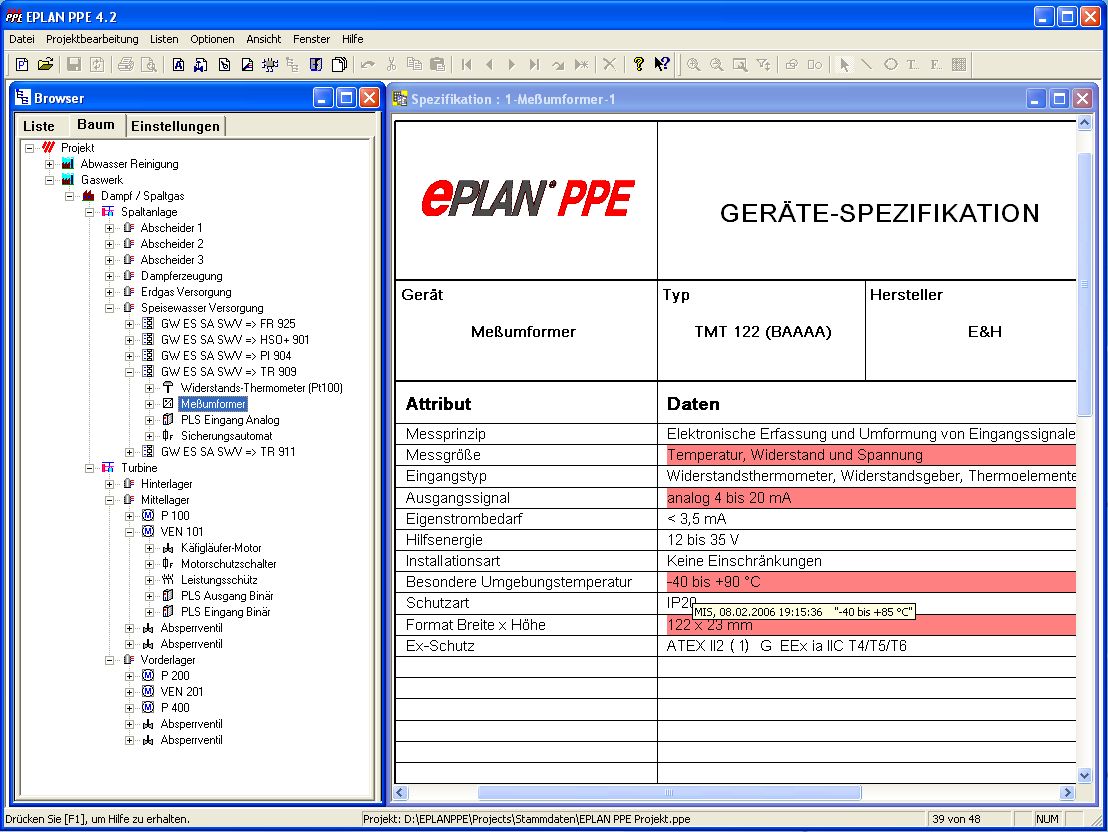Click the yellow question mark help icon
Screen dimensions: 1108x832
[x=639, y=65]
